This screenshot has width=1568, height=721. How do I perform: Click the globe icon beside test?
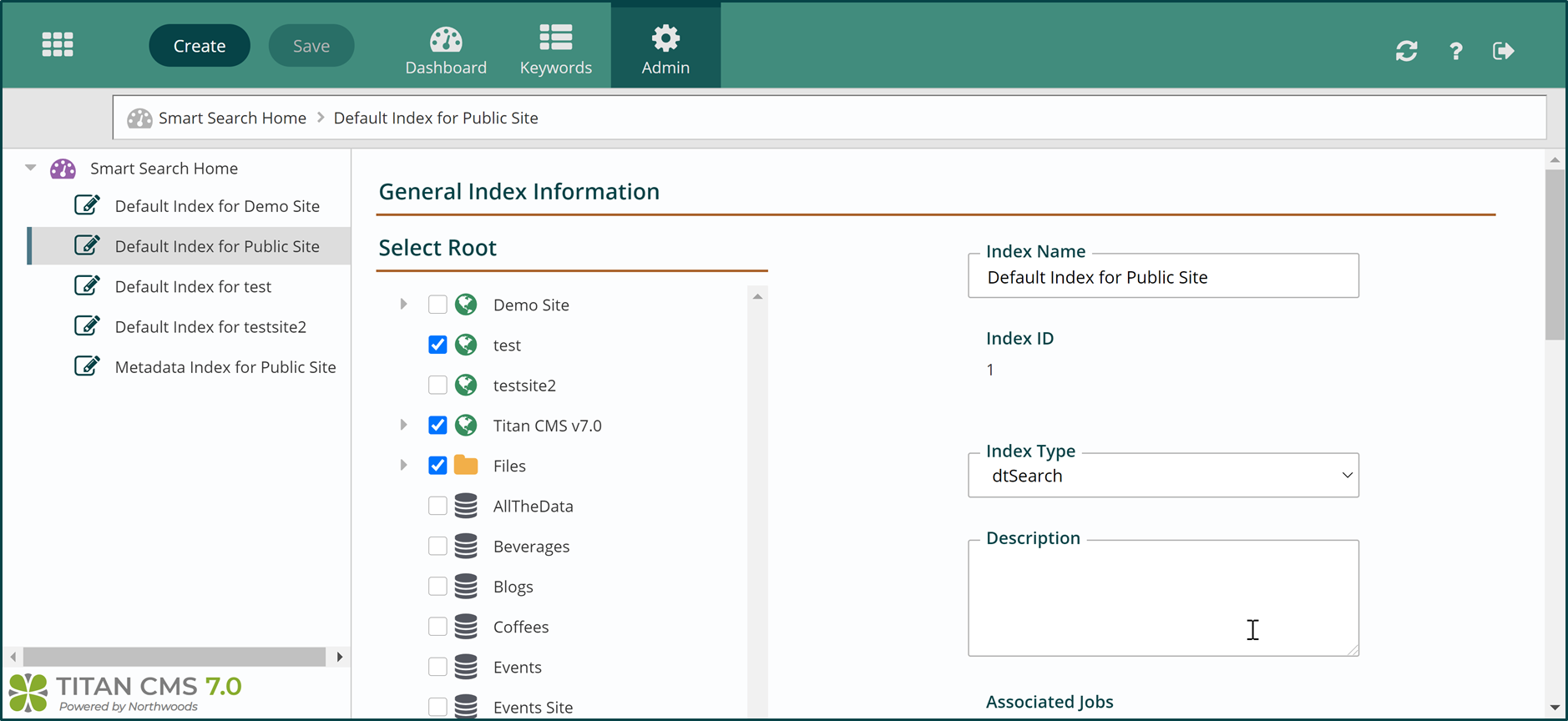click(466, 345)
